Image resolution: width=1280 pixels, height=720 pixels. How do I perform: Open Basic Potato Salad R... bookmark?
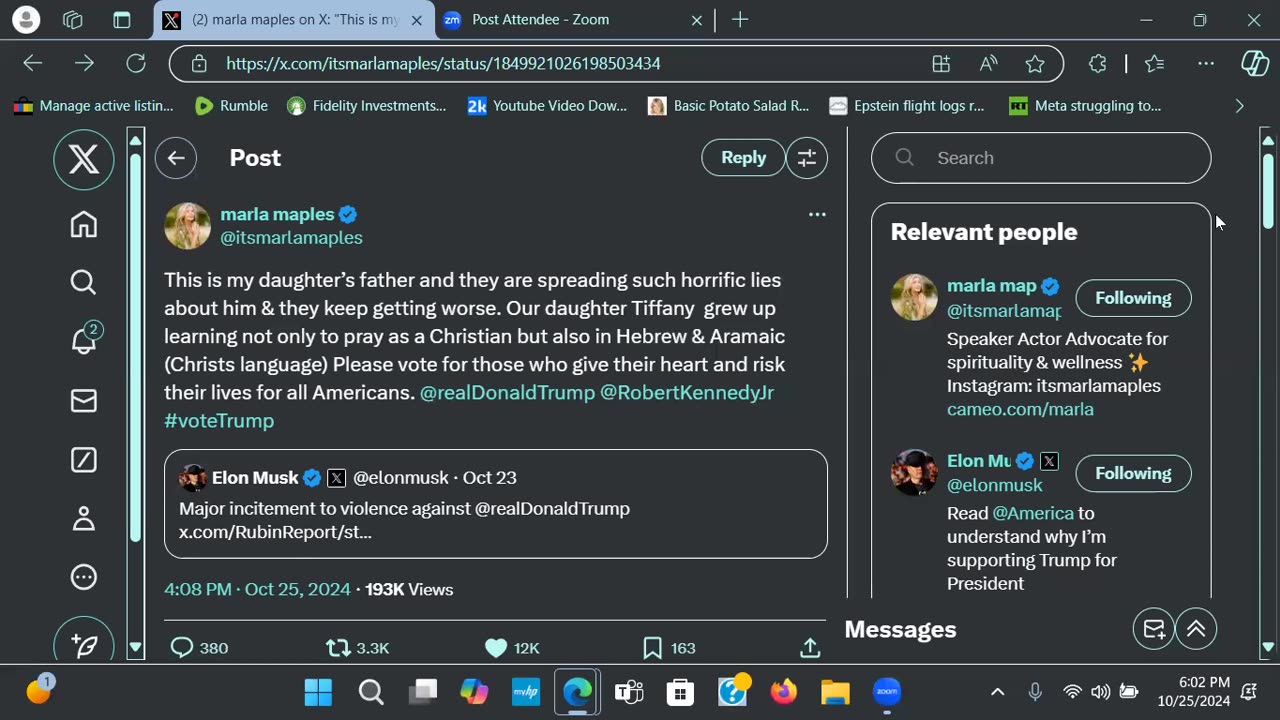tap(729, 106)
